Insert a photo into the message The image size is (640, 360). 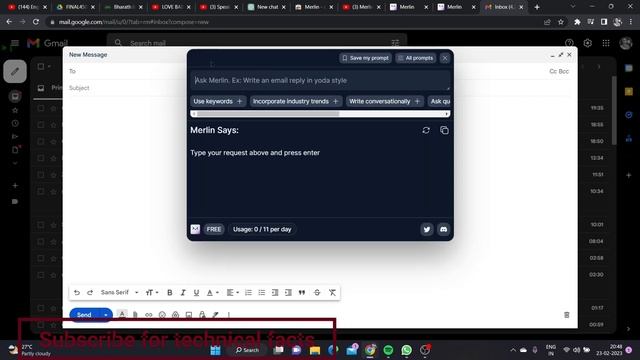(x=189, y=315)
